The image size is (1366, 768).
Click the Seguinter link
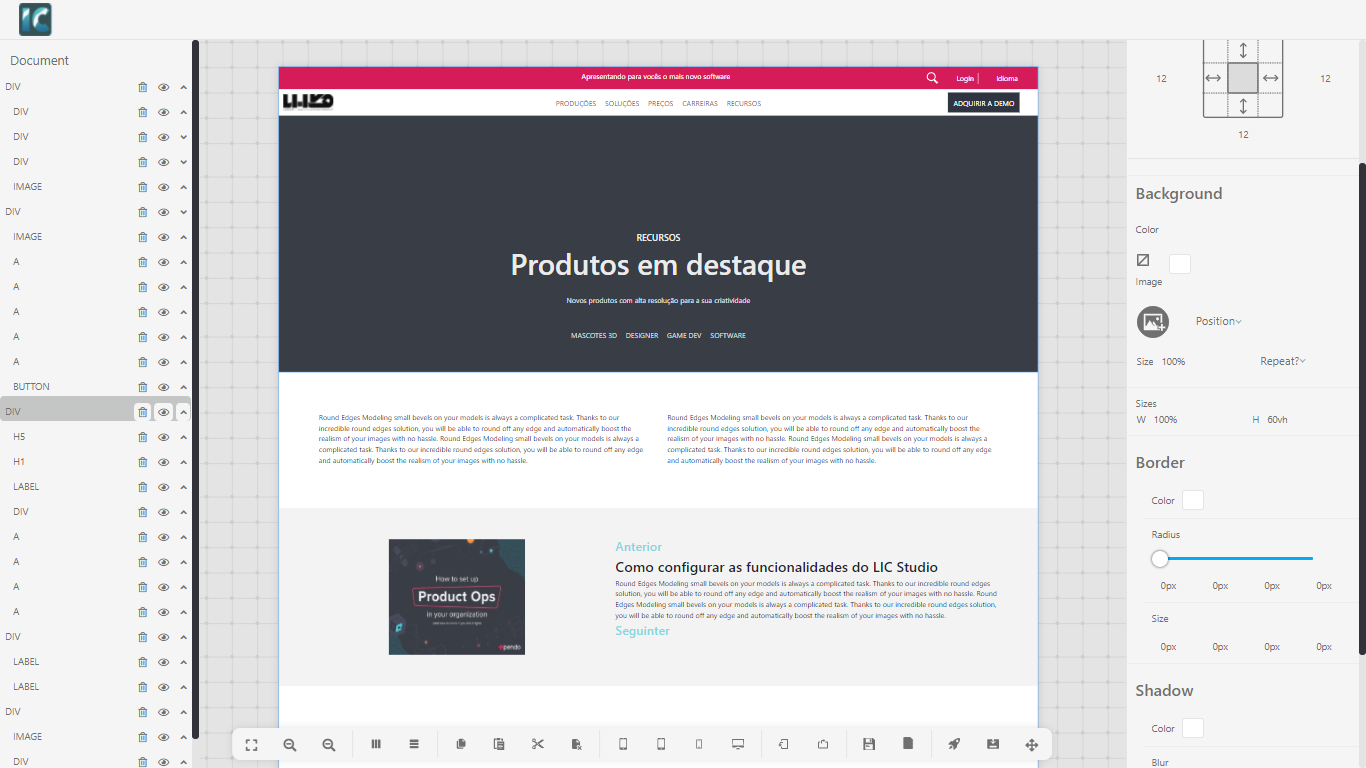643,631
